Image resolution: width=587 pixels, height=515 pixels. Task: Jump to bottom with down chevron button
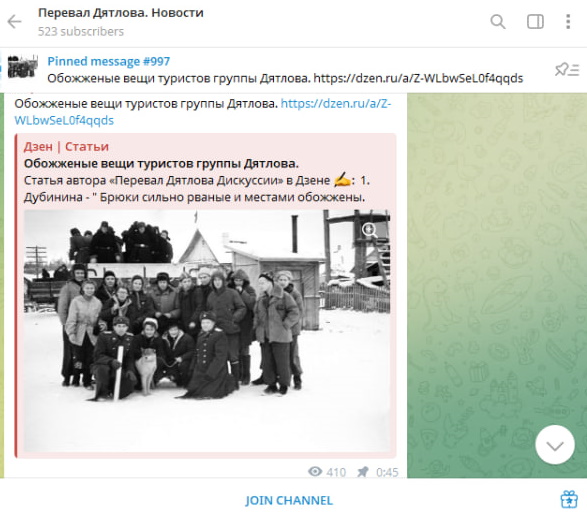coord(555,445)
